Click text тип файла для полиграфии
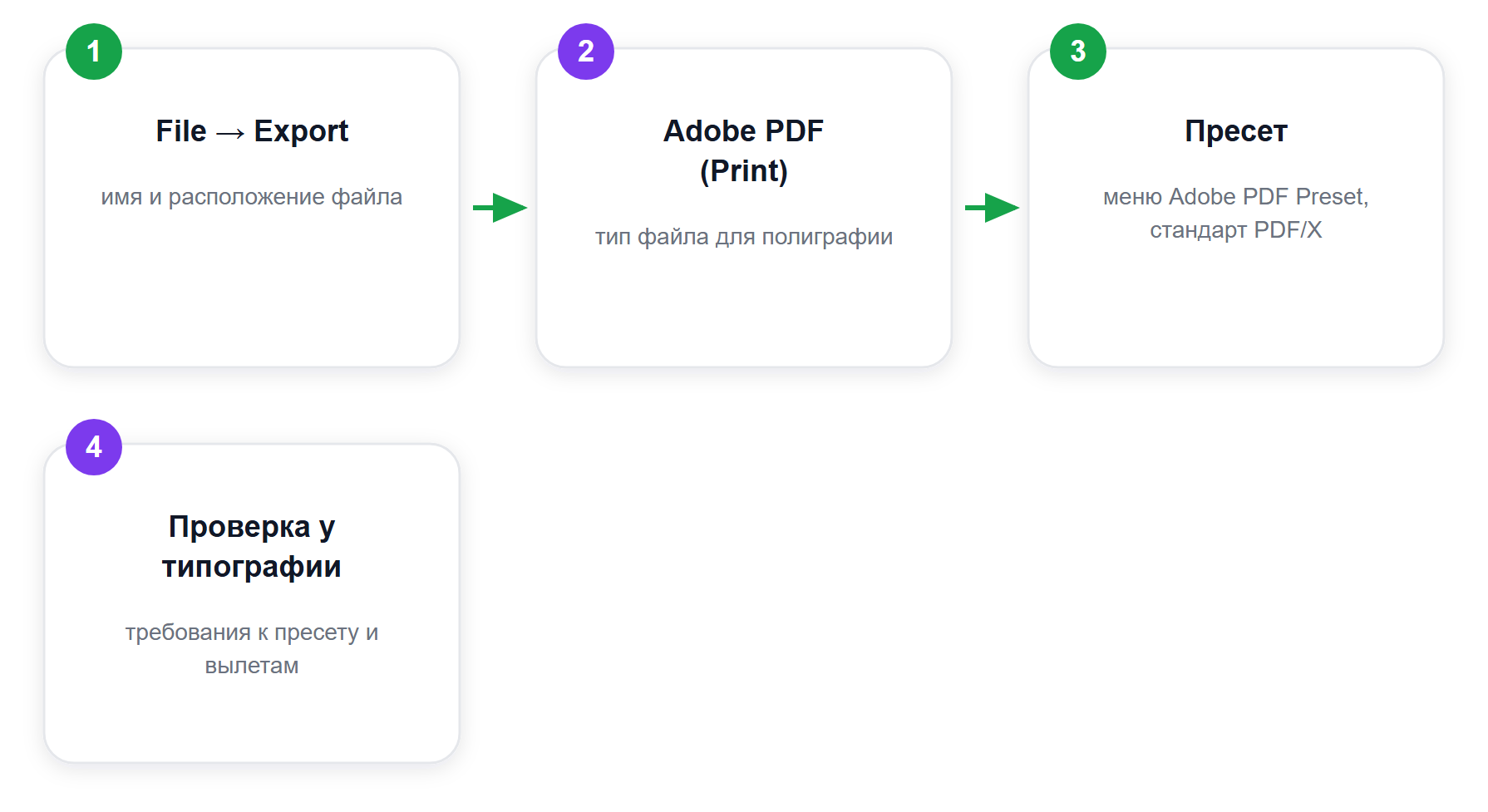The height and width of the screenshot is (812, 1488). coord(744,237)
